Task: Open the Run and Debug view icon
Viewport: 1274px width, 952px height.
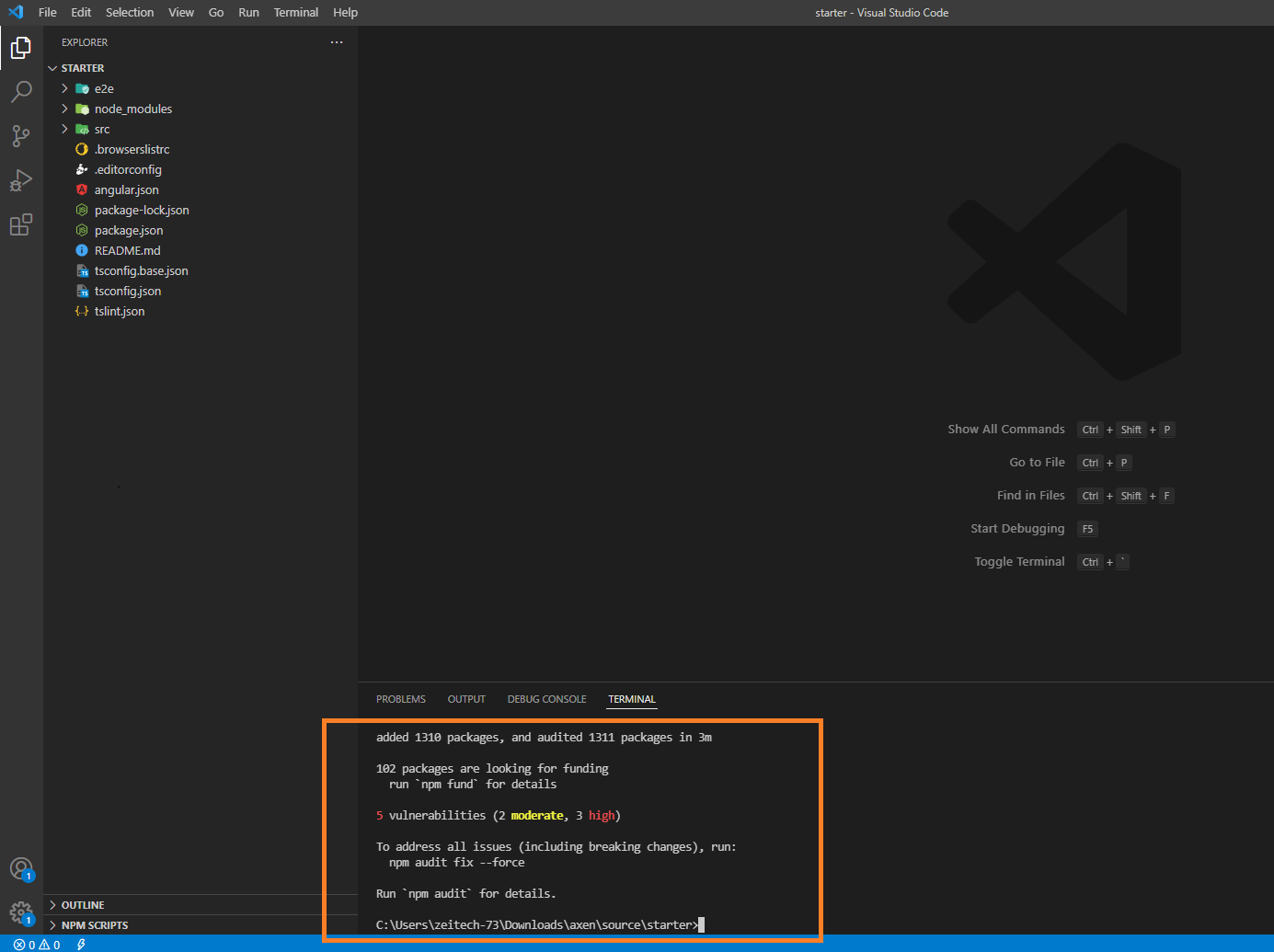Action: tap(21, 180)
